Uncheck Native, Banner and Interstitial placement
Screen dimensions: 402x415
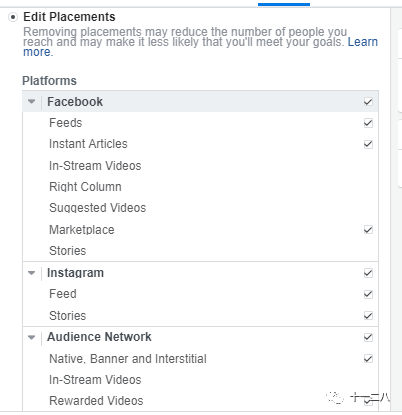pyautogui.click(x=368, y=359)
